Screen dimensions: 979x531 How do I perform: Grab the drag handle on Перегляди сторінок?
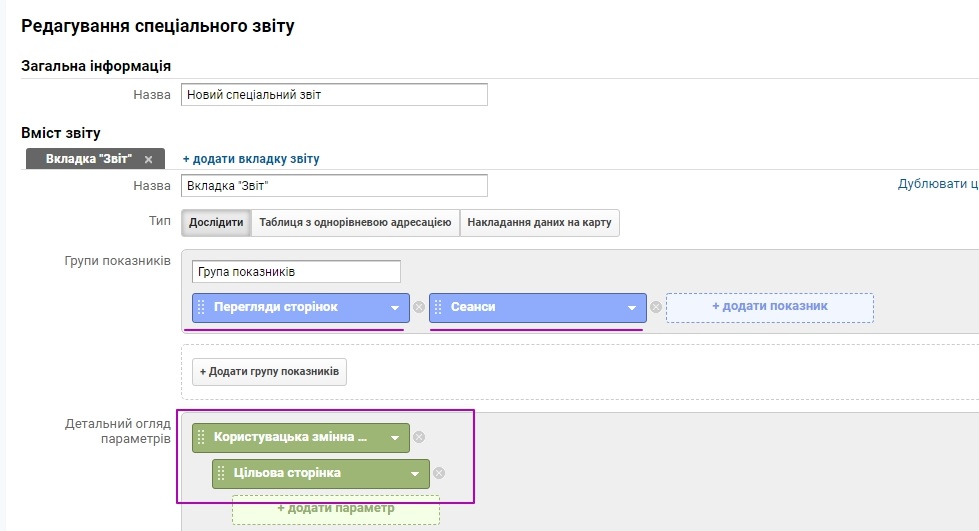coord(201,307)
